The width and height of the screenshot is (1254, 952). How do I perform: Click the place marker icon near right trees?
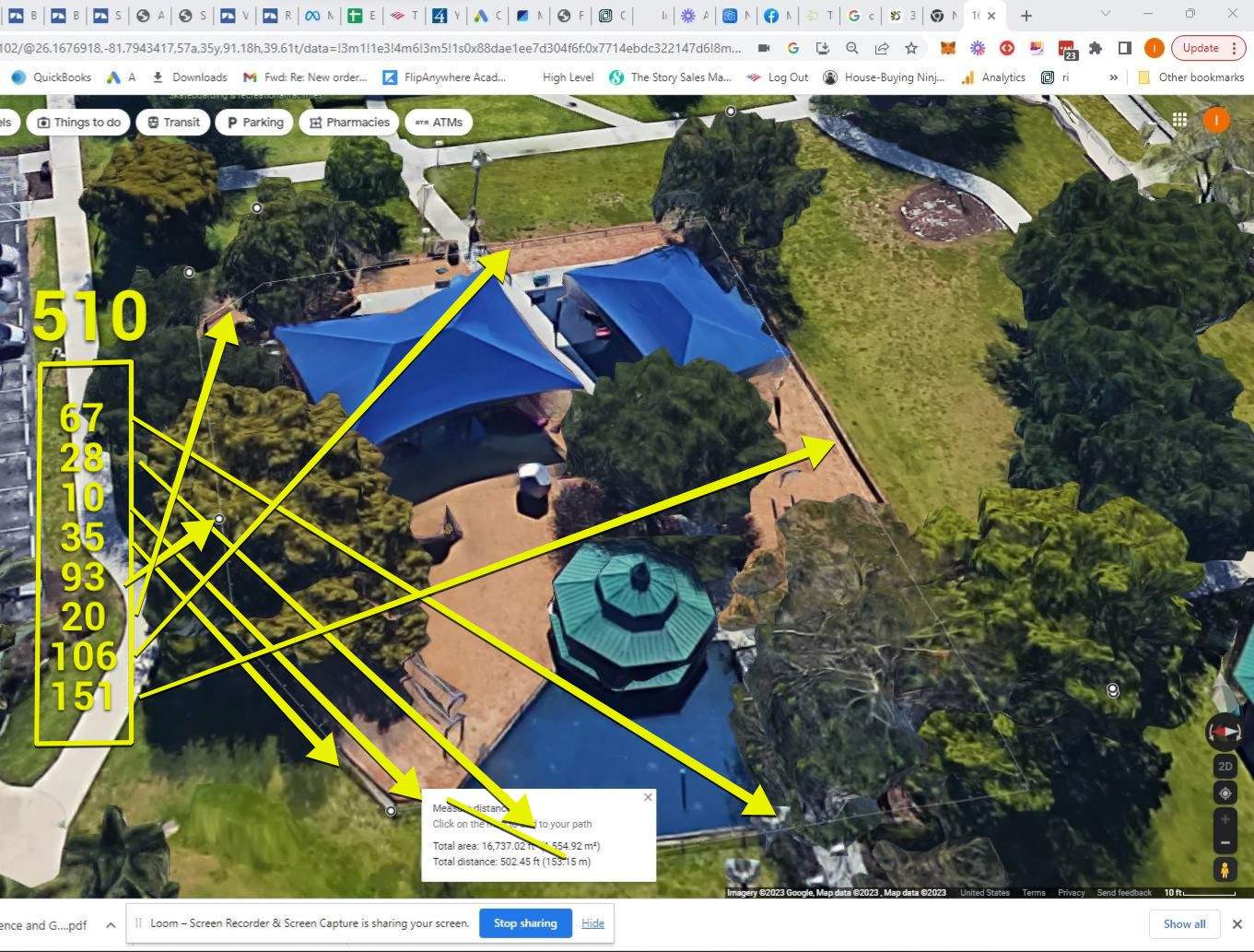(1113, 689)
